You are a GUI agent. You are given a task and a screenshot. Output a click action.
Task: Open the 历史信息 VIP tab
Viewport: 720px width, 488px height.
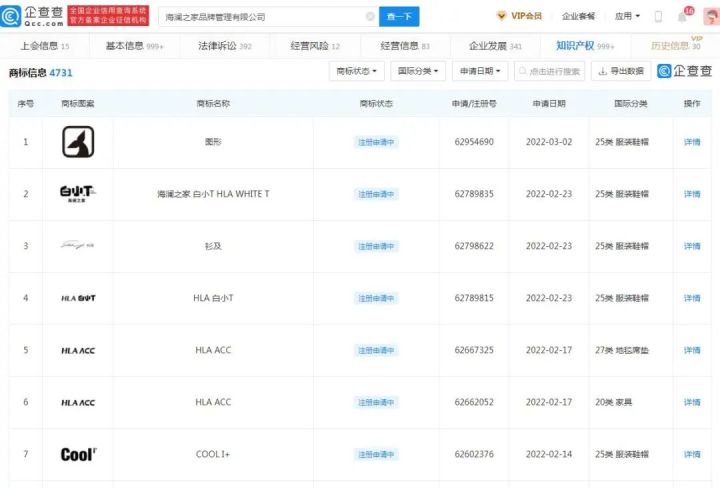click(676, 45)
